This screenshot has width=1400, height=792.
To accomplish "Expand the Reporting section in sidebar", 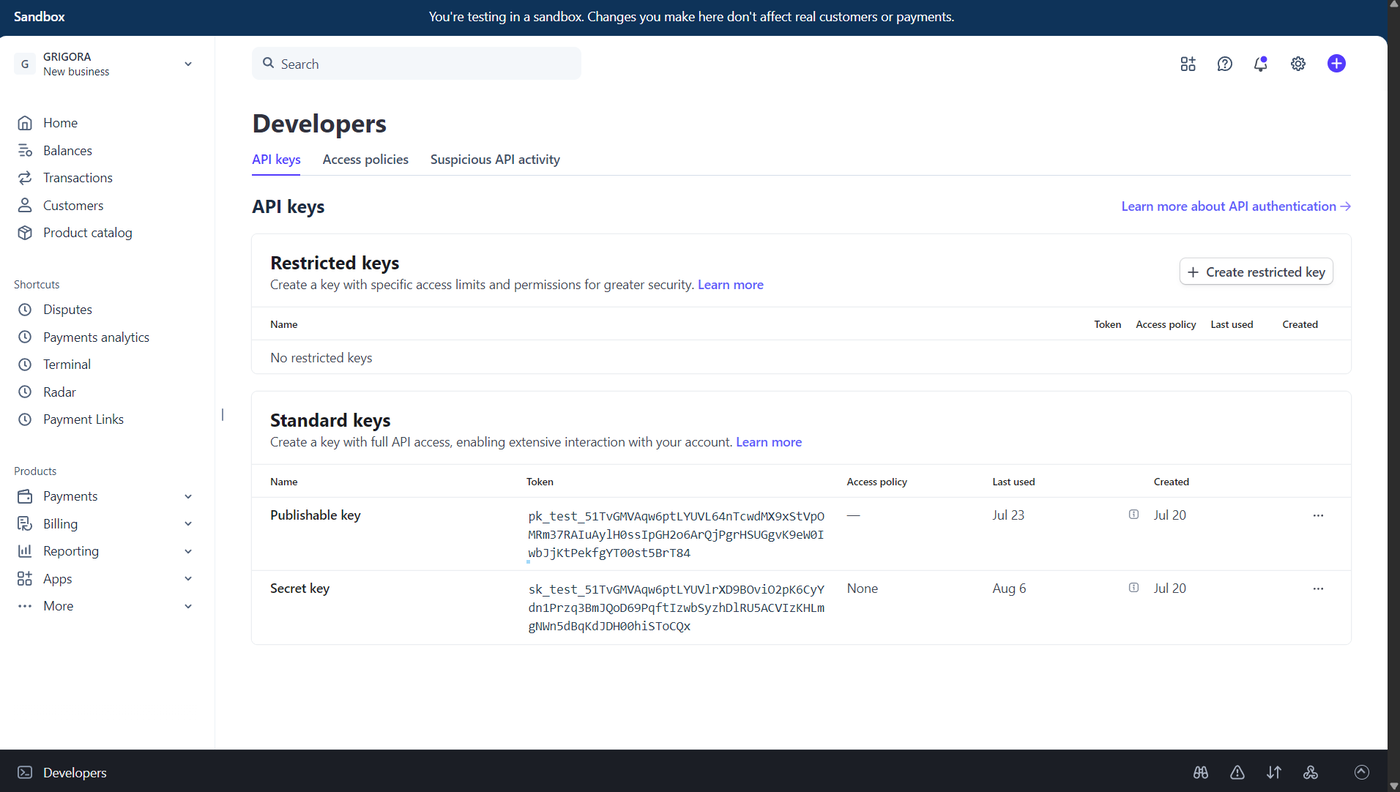I will click(x=104, y=551).
